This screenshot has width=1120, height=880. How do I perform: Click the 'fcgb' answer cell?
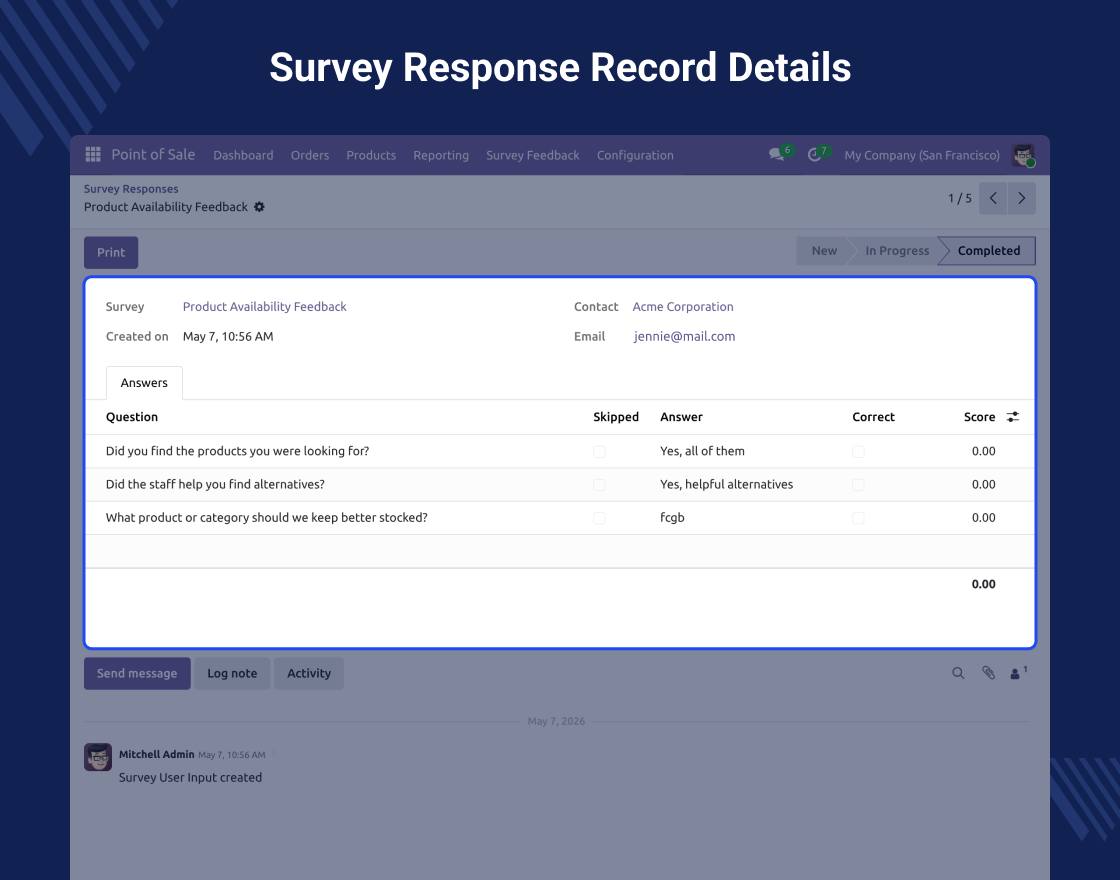(672, 518)
